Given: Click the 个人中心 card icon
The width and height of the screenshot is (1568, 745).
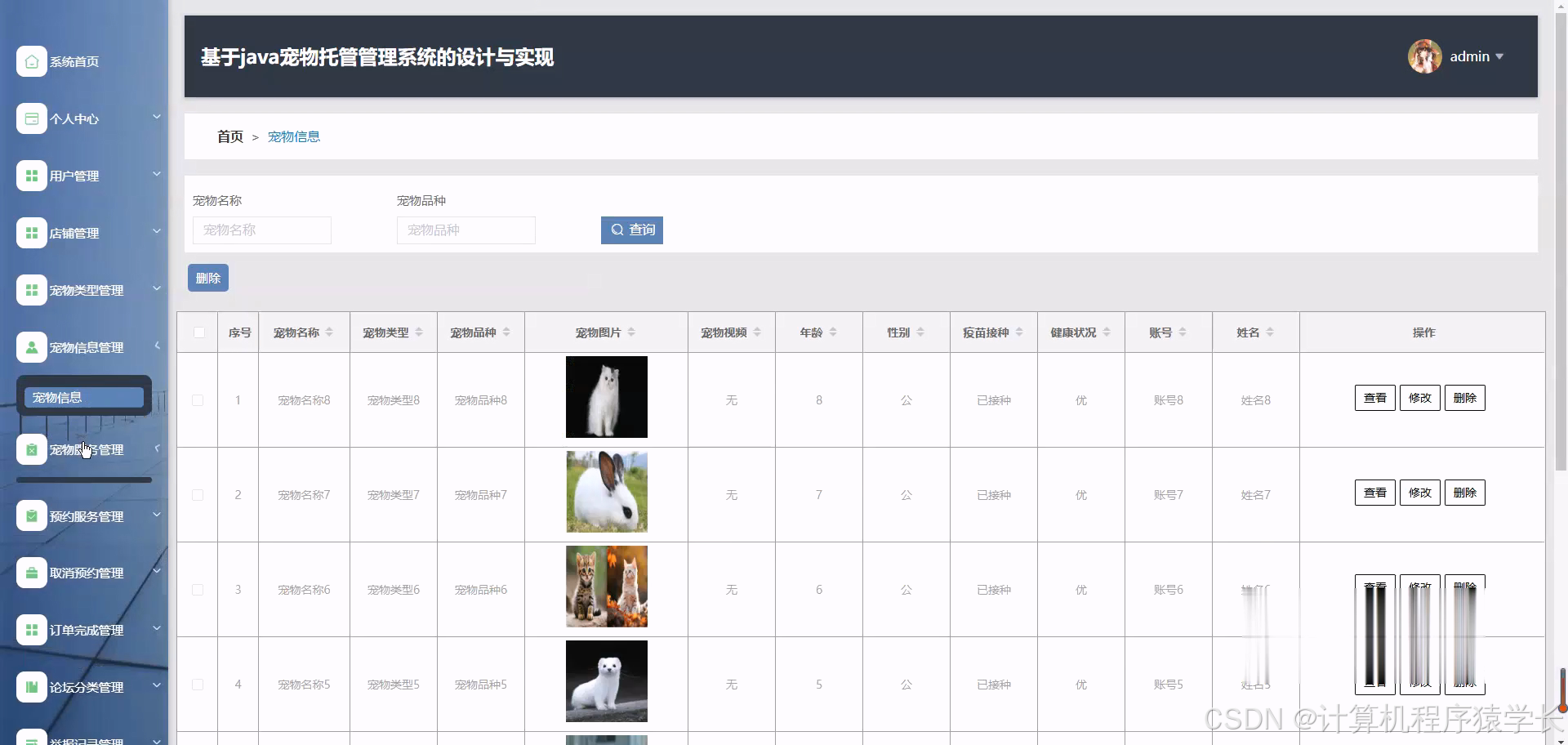Looking at the screenshot, I should (x=31, y=118).
